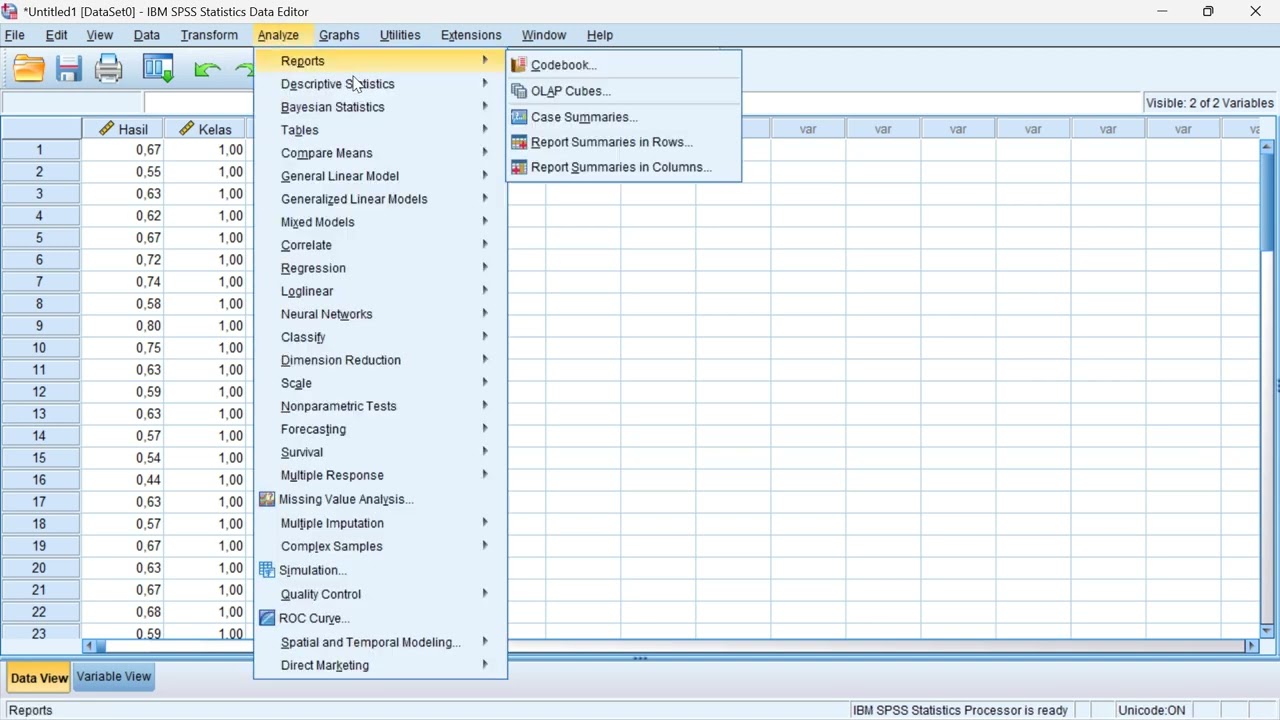The width and height of the screenshot is (1280, 720).
Task: Open the Help menu
Action: (x=600, y=35)
